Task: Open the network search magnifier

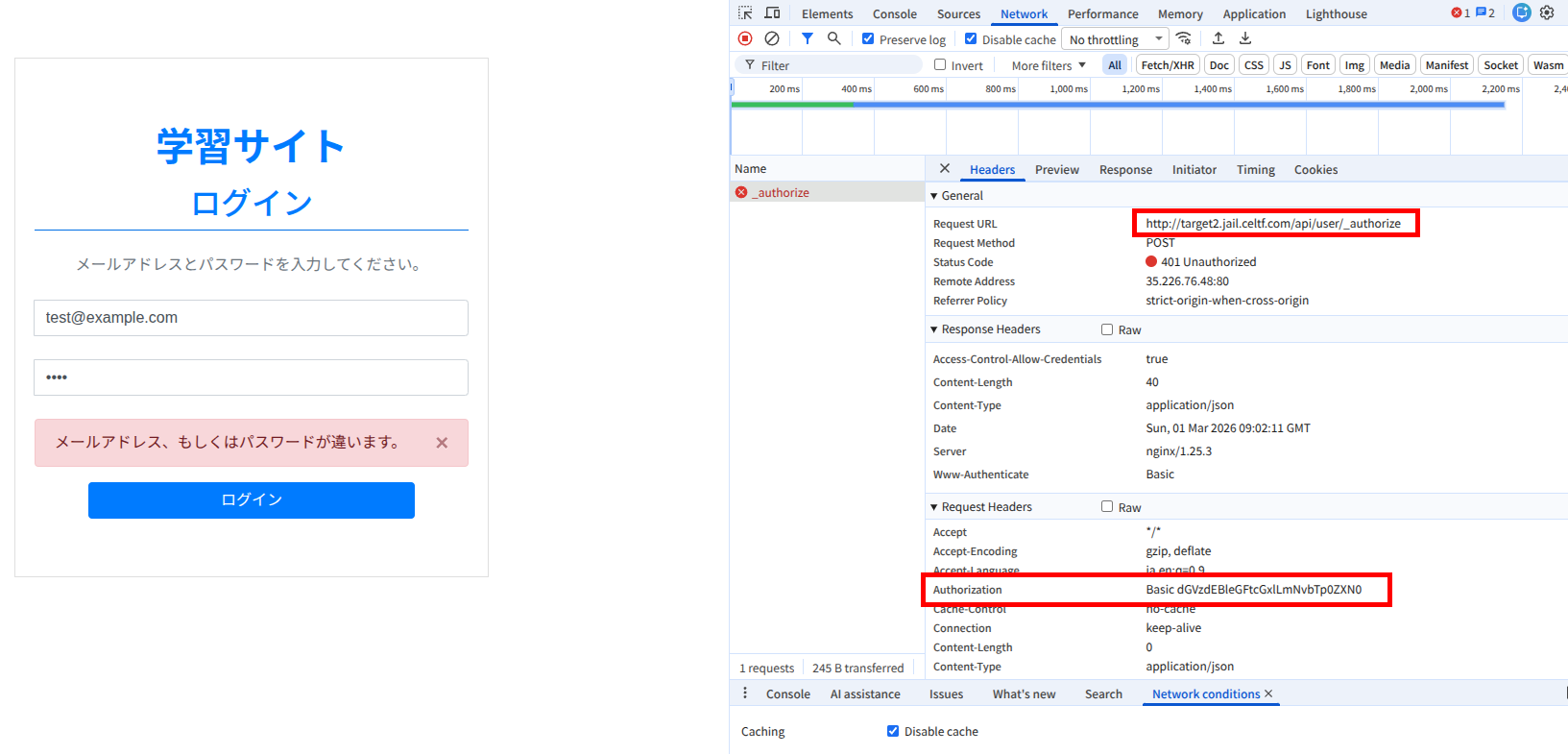Action: tap(834, 38)
